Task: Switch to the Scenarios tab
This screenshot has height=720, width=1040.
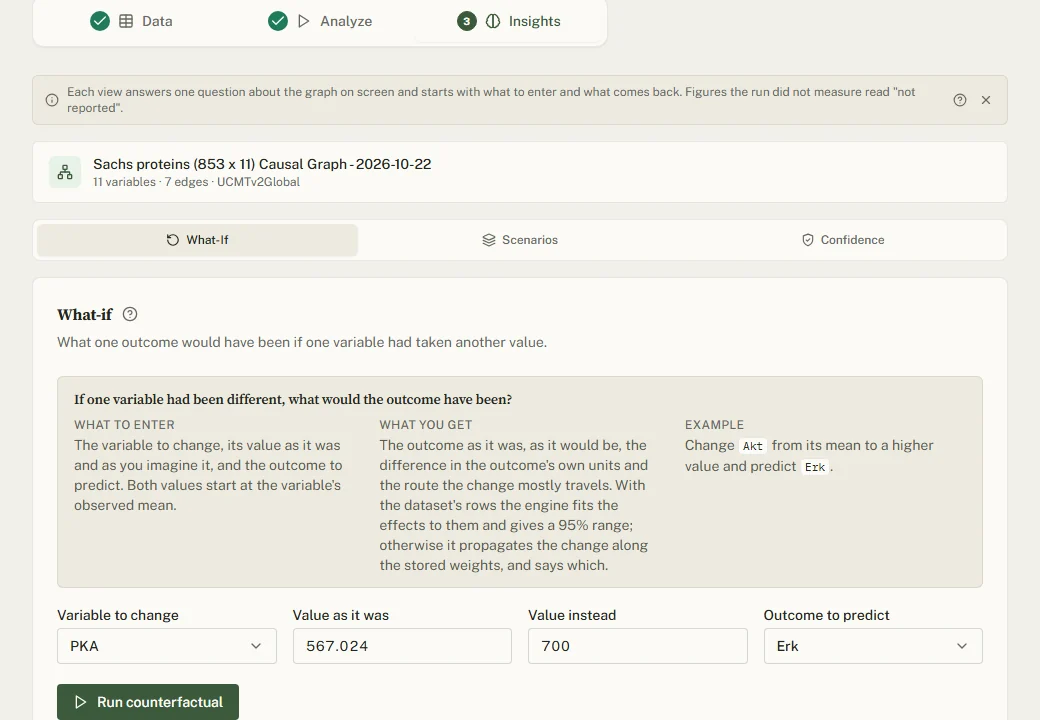Action: click(520, 240)
